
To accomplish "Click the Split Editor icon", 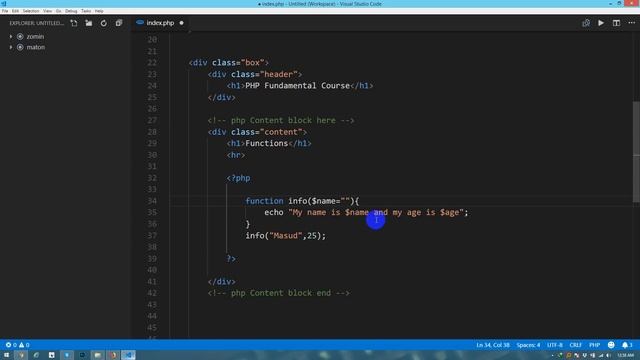I will click(x=616, y=23).
